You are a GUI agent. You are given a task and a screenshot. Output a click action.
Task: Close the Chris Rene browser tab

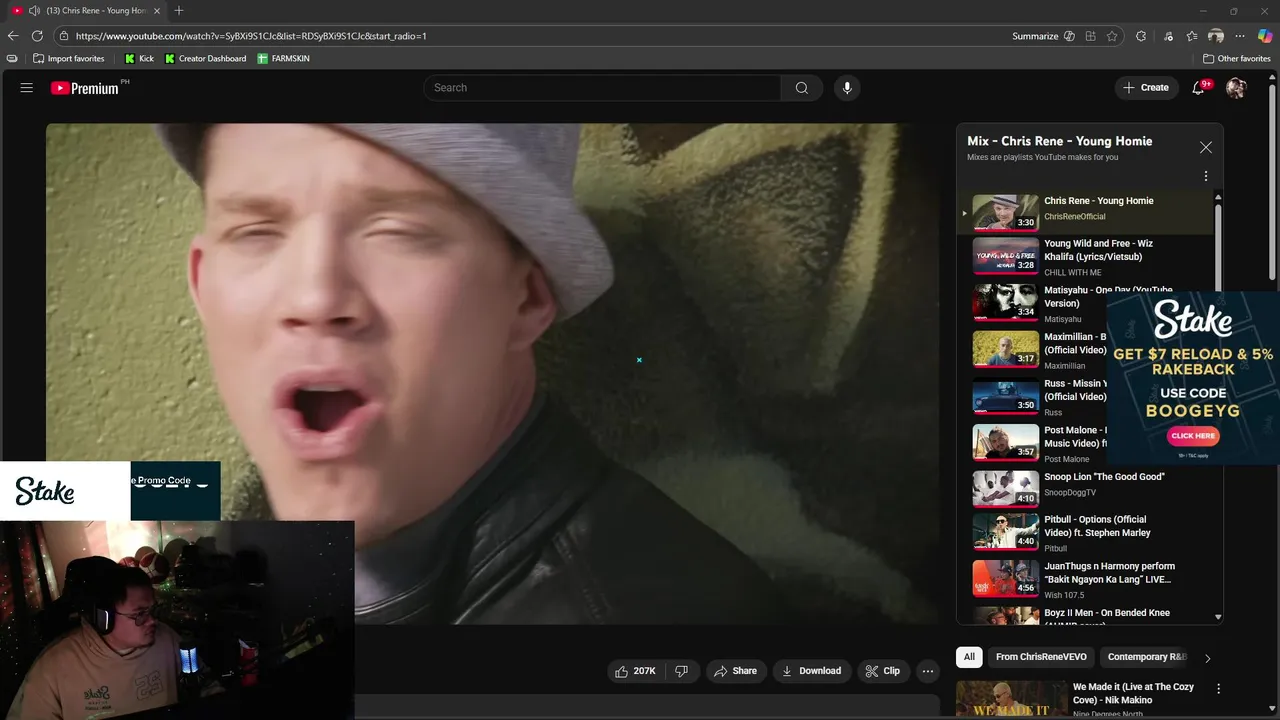click(x=157, y=11)
